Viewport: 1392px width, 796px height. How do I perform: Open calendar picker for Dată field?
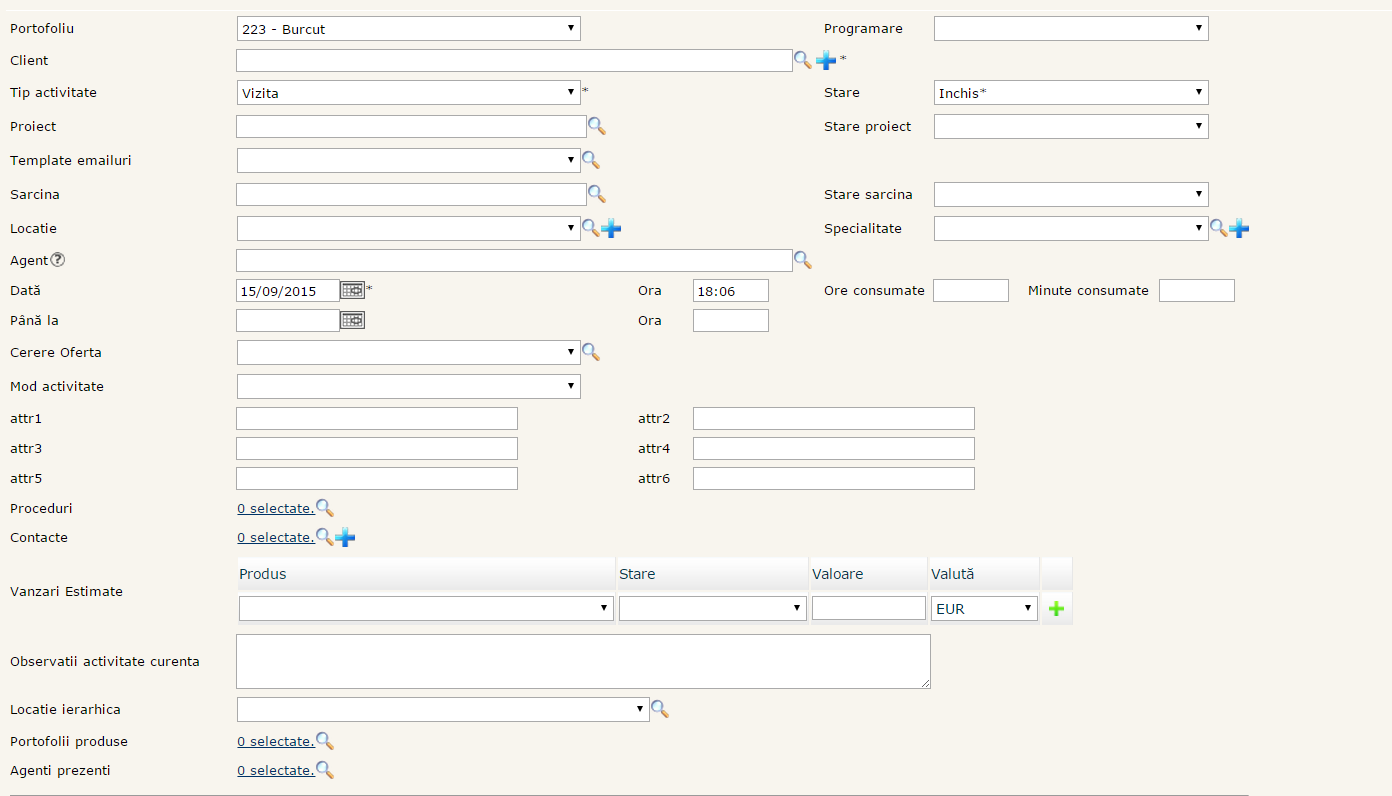pyautogui.click(x=352, y=290)
